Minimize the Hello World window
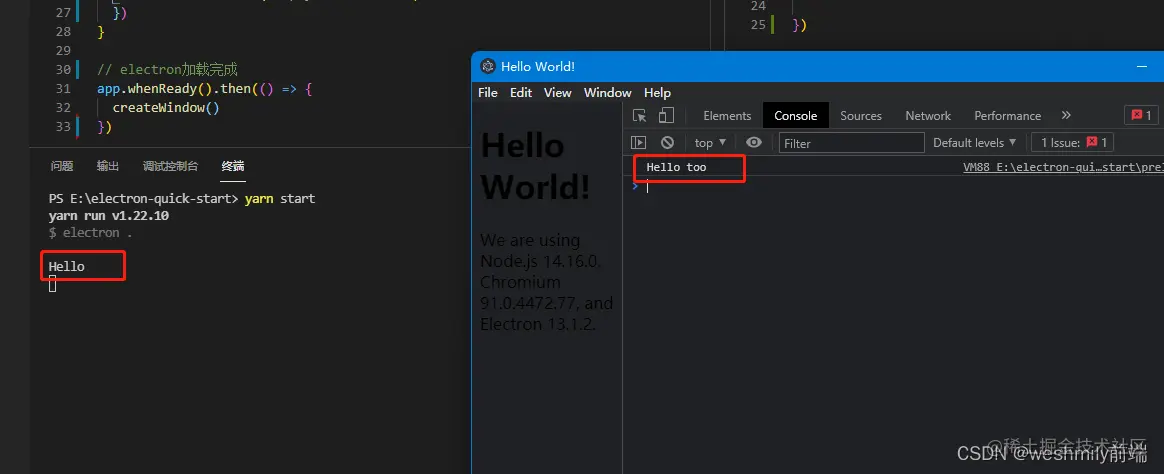Image resolution: width=1164 pixels, height=474 pixels. (1142, 67)
